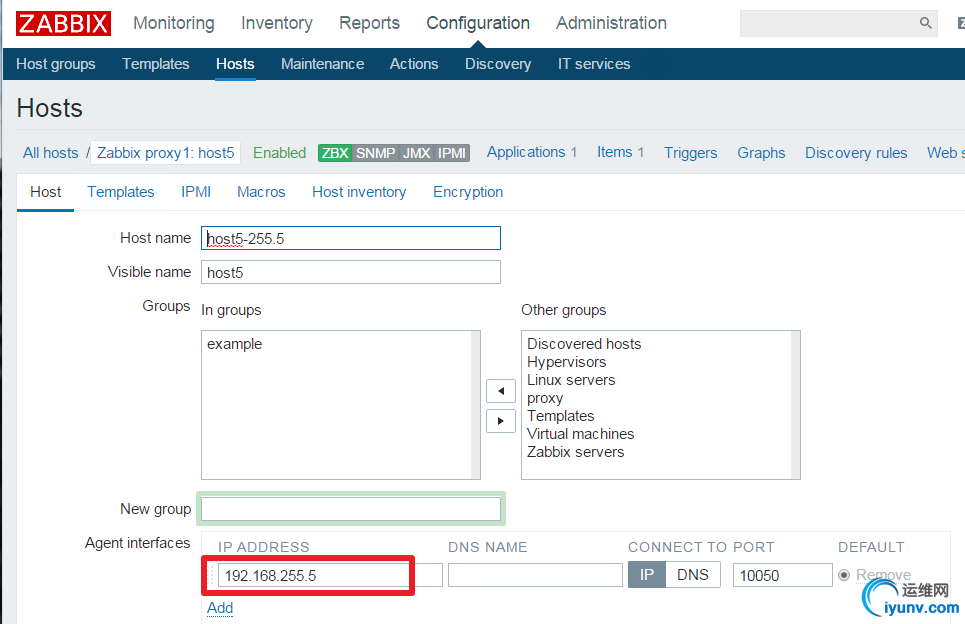This screenshot has width=965, height=624.
Task: Open the All hosts breadcrumb link
Action: point(50,153)
